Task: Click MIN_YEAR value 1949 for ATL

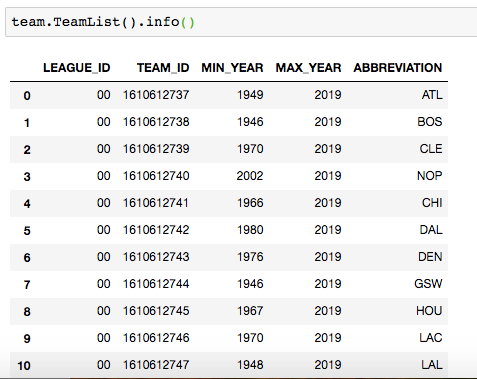Action: tap(250, 95)
